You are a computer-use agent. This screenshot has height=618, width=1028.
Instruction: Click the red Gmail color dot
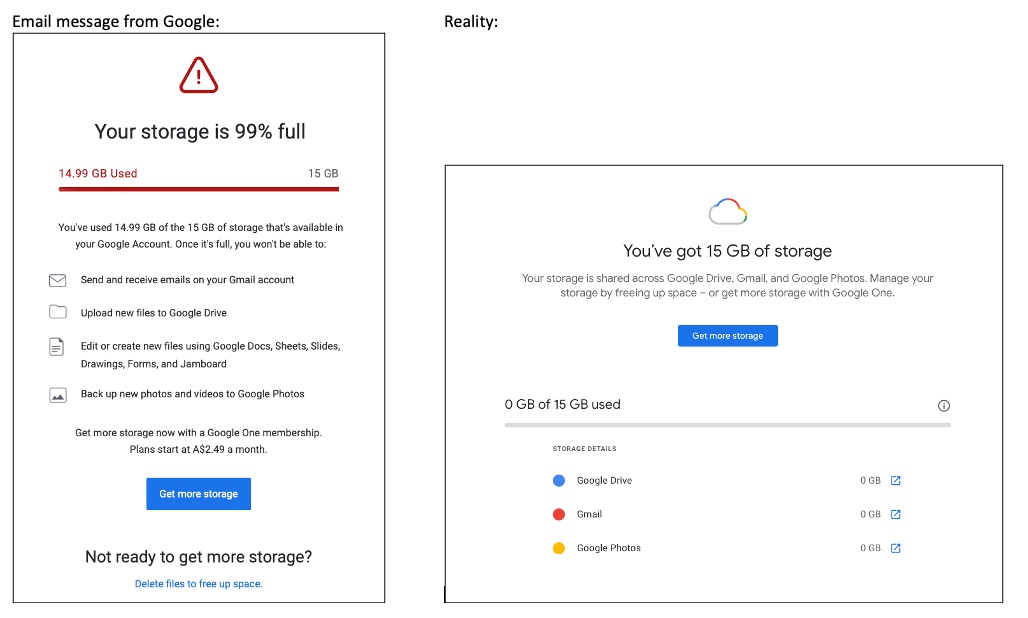tap(559, 515)
